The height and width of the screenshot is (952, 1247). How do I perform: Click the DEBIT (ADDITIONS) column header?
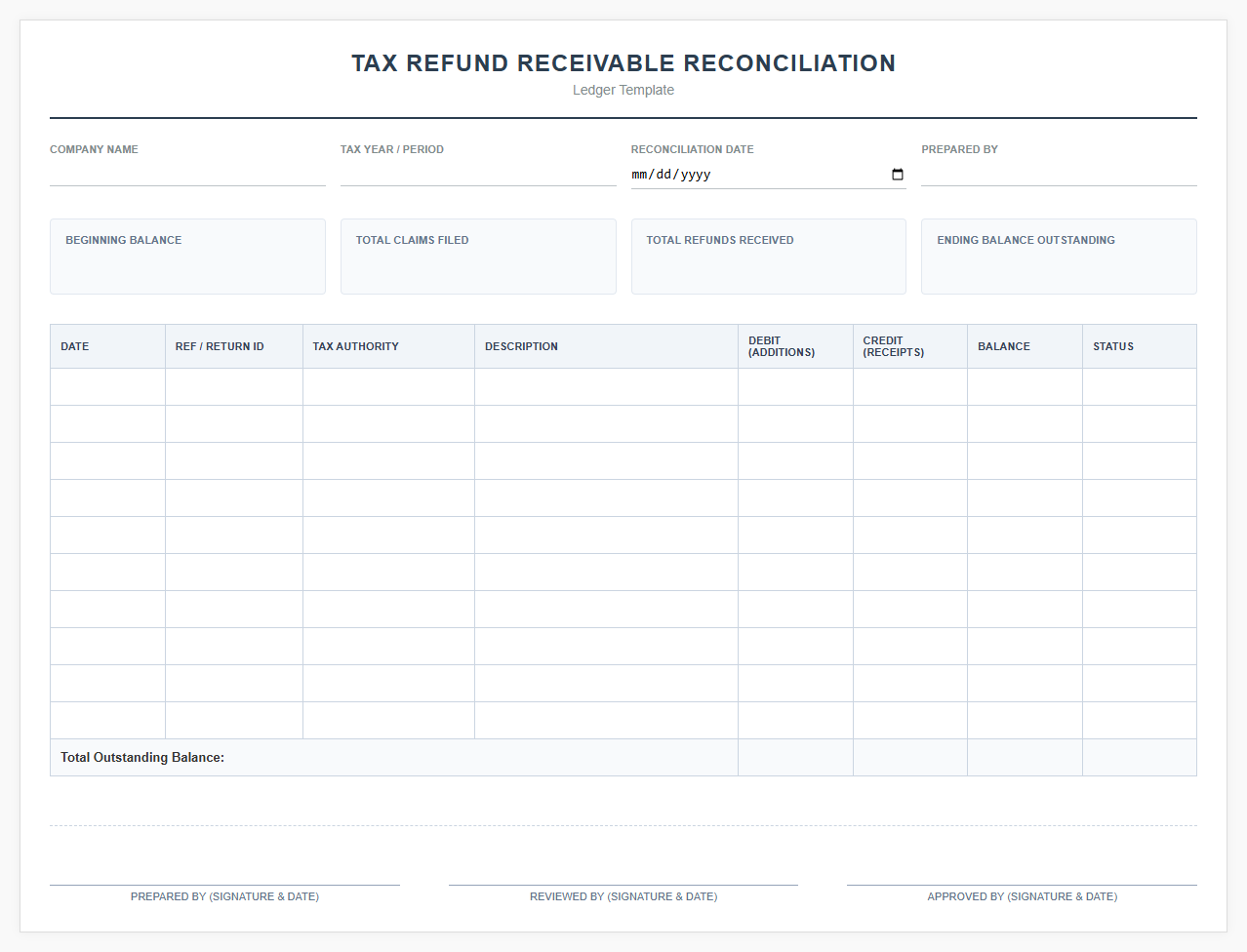pyautogui.click(x=795, y=346)
